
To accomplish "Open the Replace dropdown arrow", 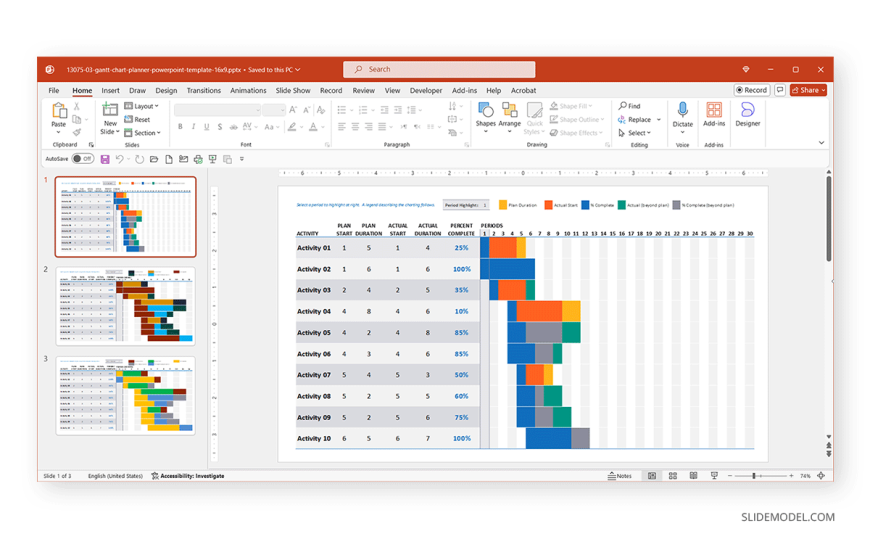I will click(x=659, y=119).
